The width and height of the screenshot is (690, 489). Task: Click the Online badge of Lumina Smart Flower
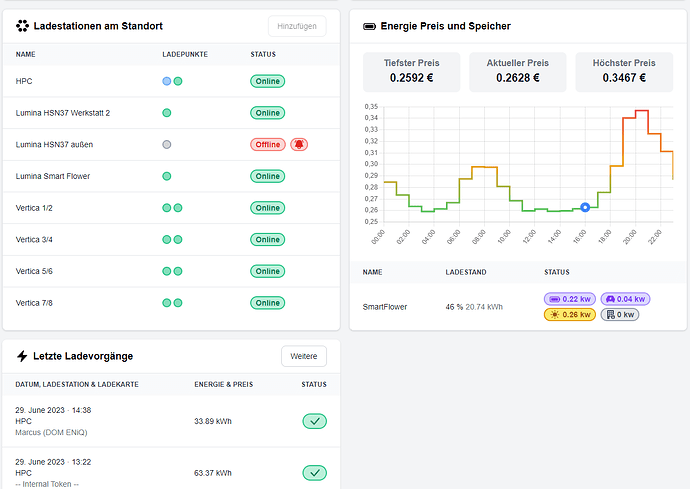(268, 176)
